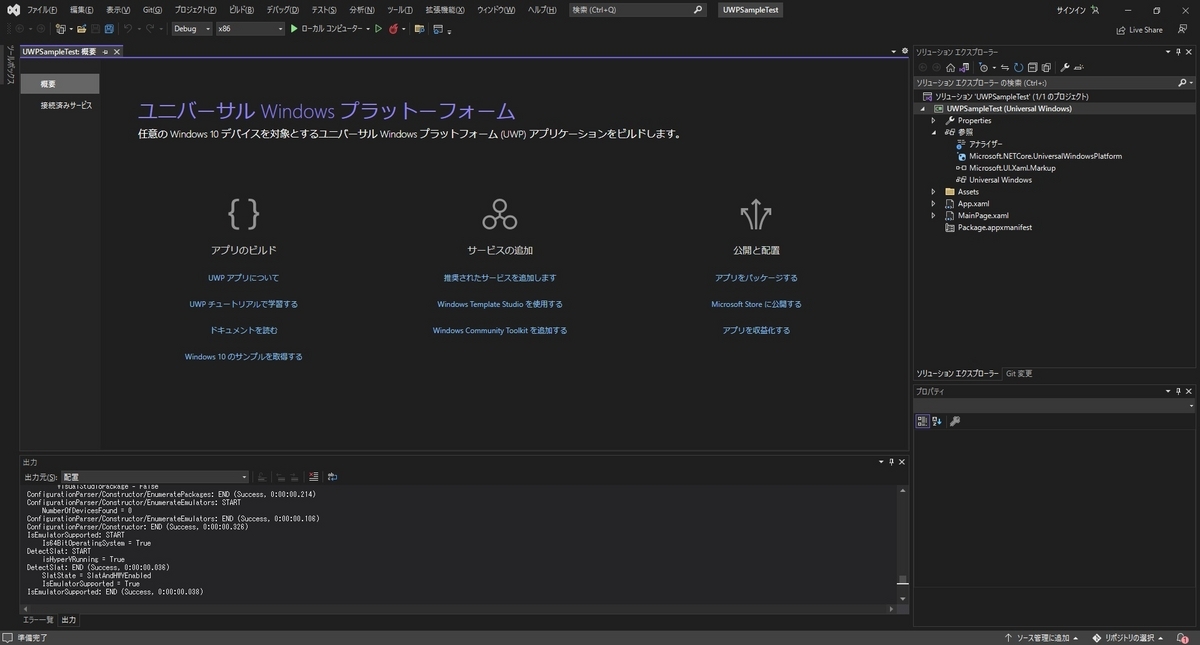
Task: Toggle auto-hide pin on Solution Explorer
Action: point(1180,51)
